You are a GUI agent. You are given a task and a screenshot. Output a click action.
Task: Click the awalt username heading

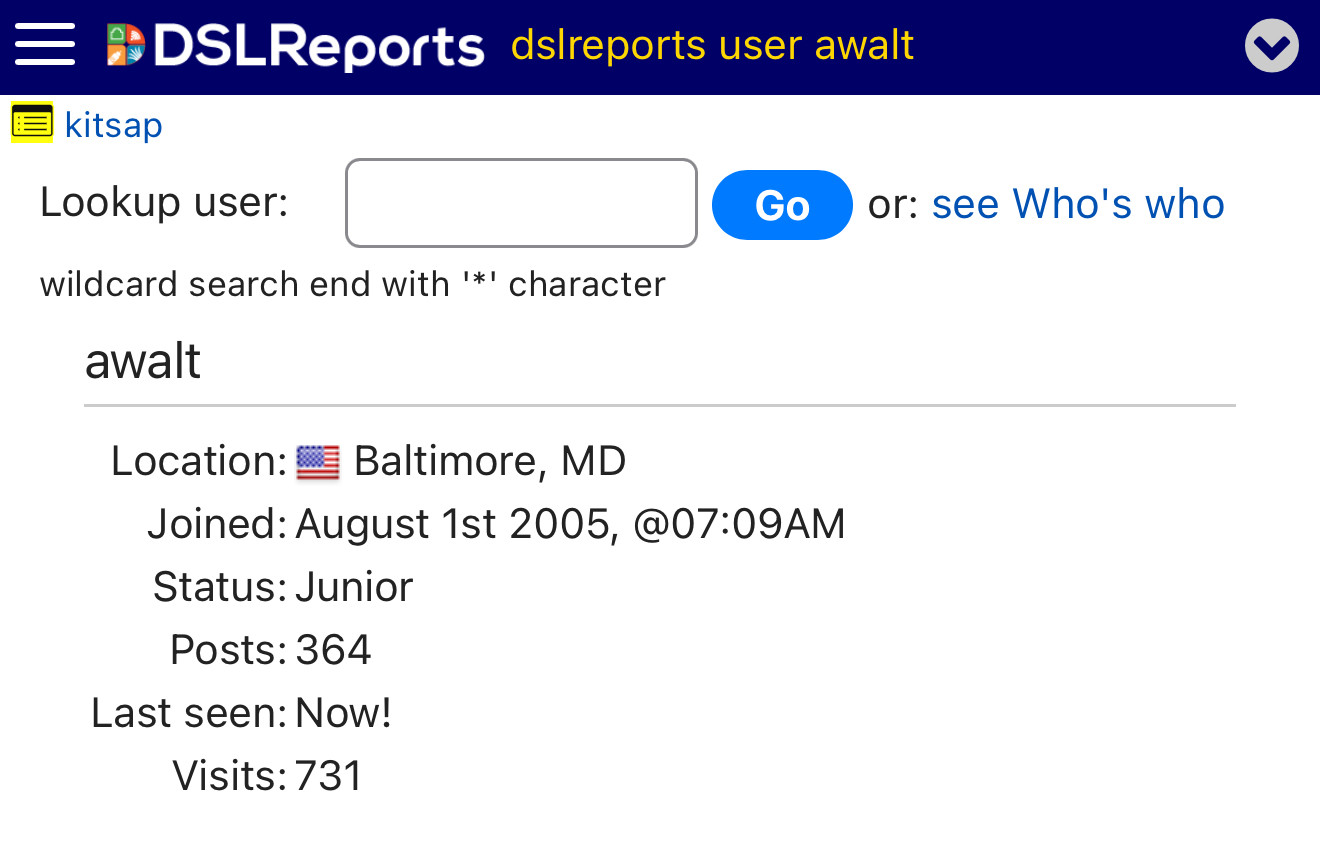click(x=143, y=361)
